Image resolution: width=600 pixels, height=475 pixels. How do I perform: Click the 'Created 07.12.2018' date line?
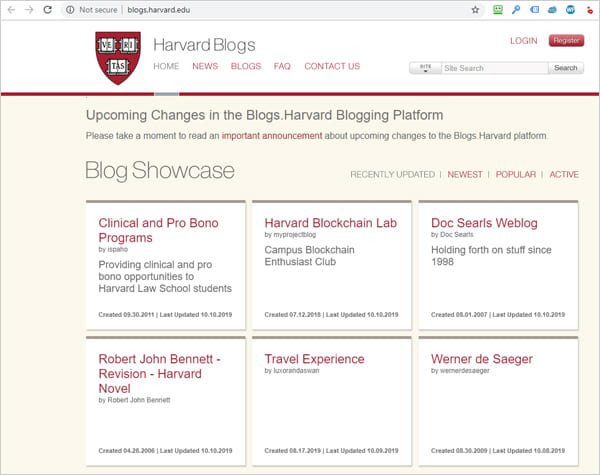331,315
